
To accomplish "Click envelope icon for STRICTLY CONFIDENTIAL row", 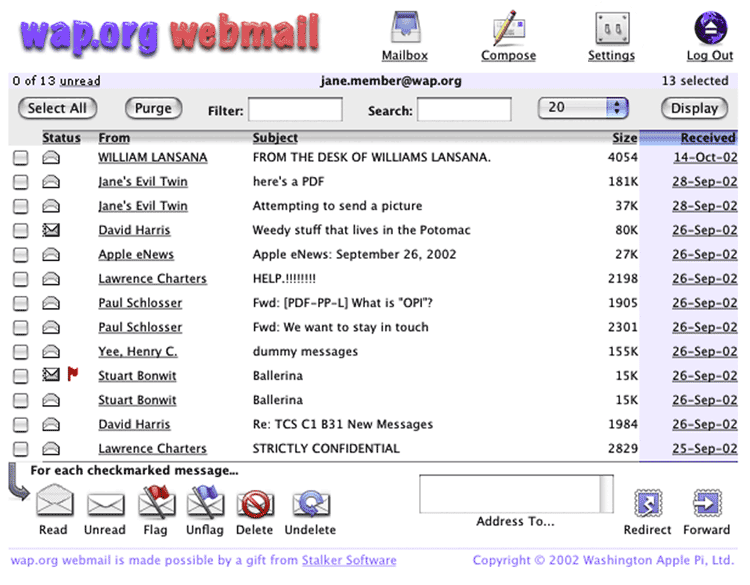I will [x=51, y=449].
